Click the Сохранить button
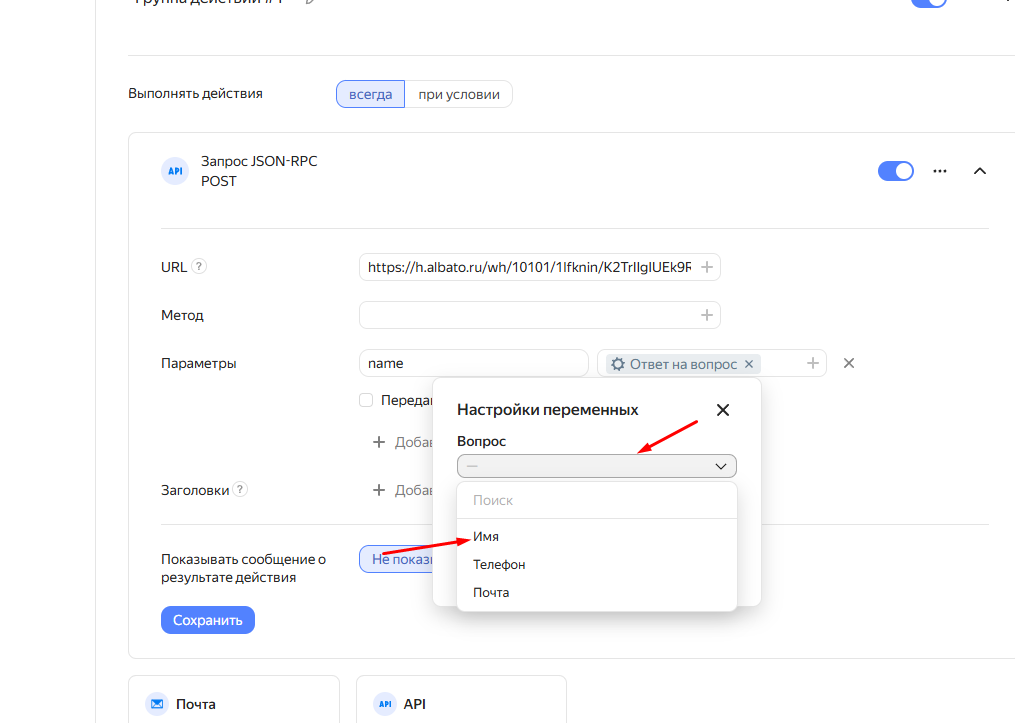This screenshot has height=723, width=1015. click(208, 620)
